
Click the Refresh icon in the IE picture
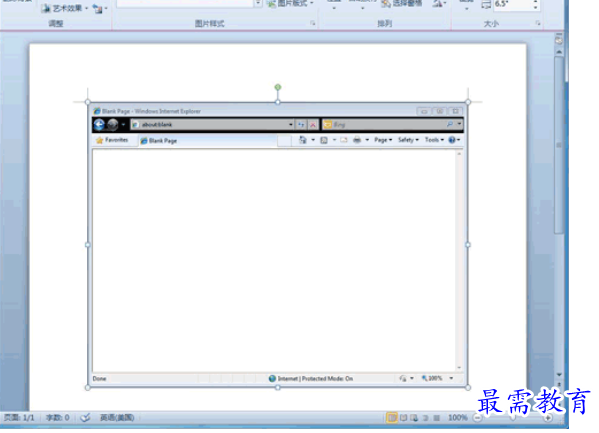(x=301, y=125)
